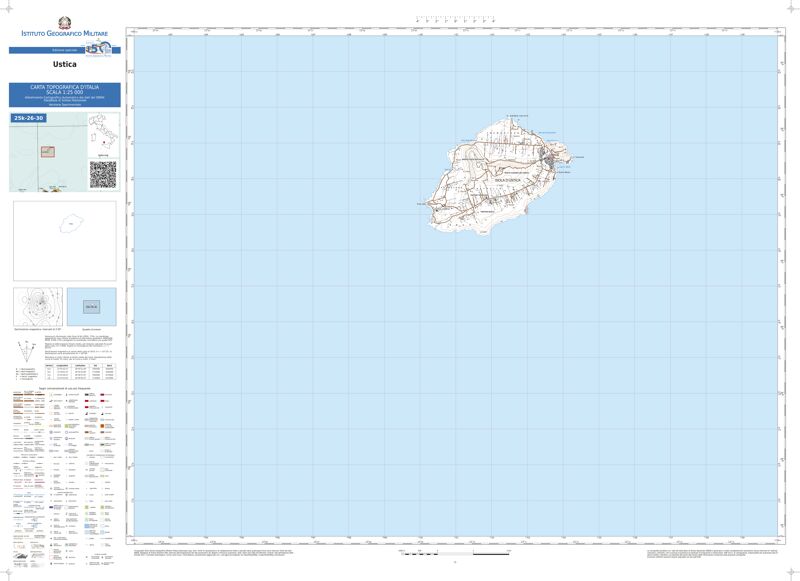800x581 pixels.
Task: Click the conventional signs legend heading
Action: pos(65,387)
